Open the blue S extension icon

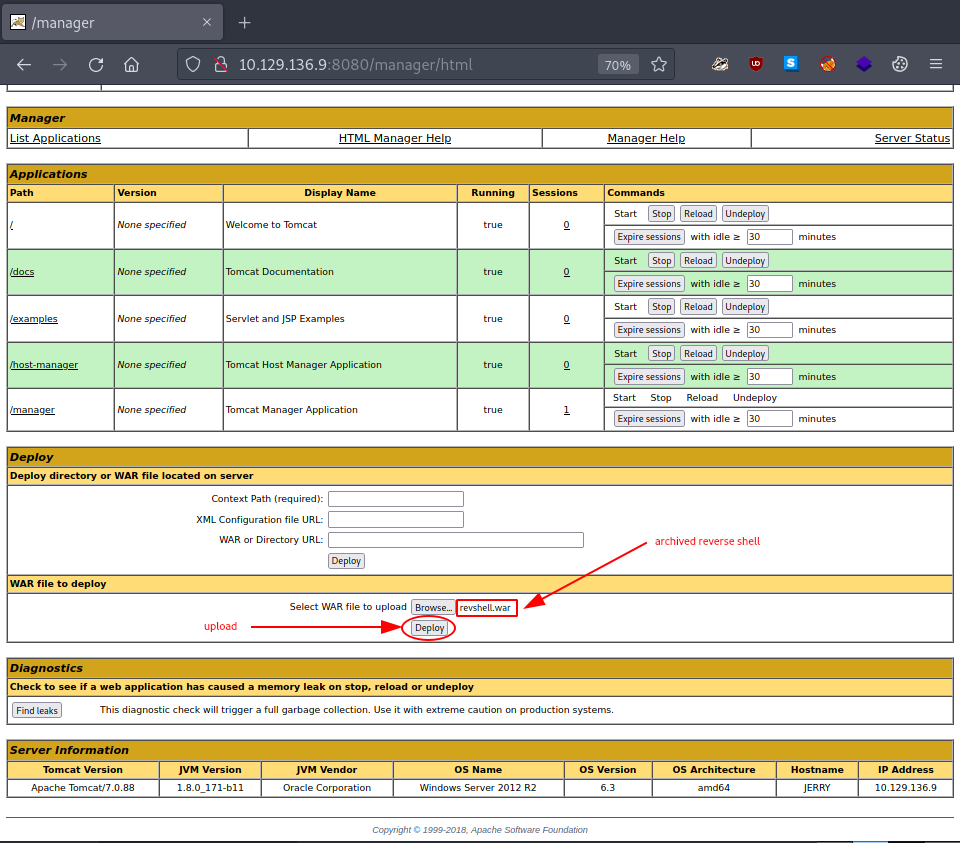791,63
